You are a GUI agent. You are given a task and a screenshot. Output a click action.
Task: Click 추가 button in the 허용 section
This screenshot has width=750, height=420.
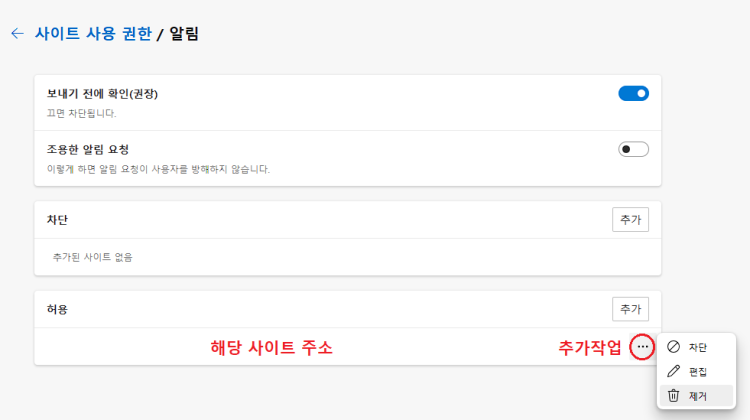(630, 309)
